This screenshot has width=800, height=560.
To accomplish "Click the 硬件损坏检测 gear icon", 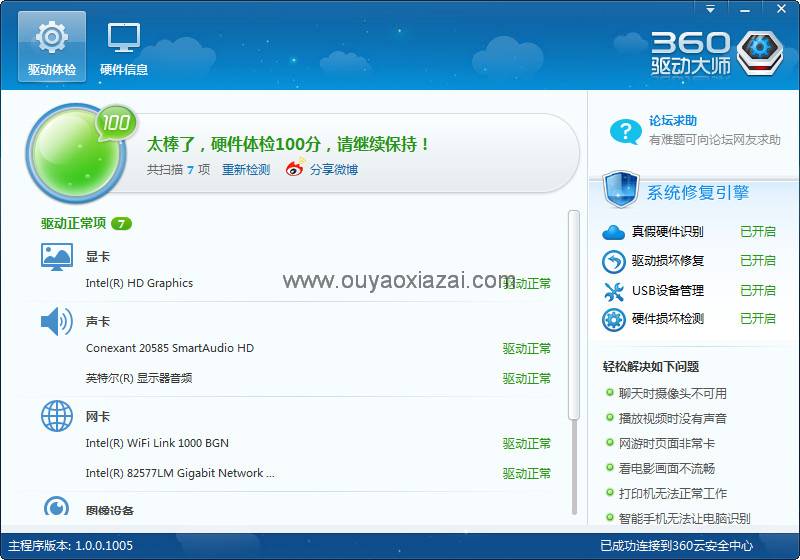I will 613,320.
